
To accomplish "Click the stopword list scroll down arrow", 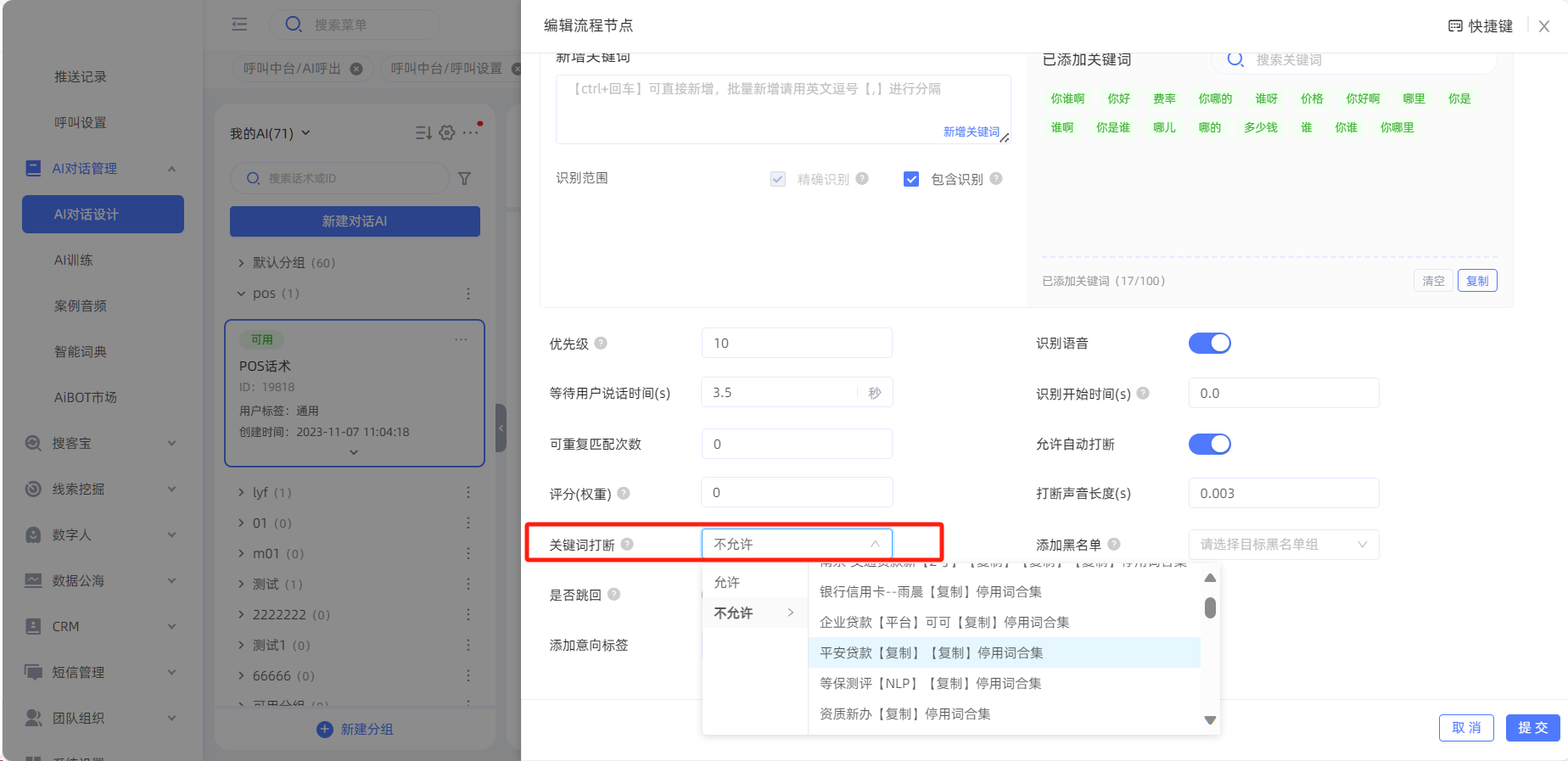I will tap(1211, 720).
